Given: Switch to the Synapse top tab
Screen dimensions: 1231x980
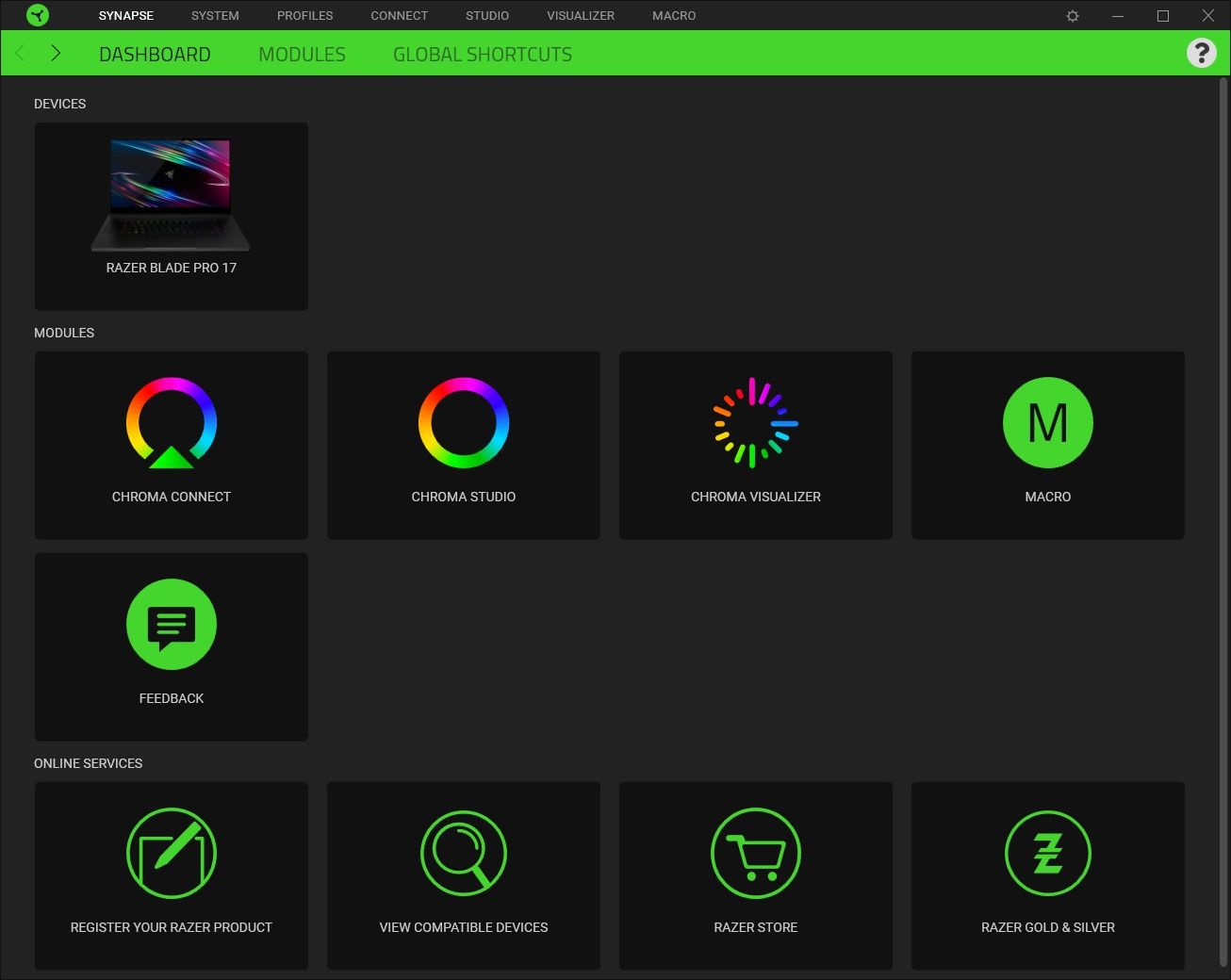Looking at the screenshot, I should point(126,16).
